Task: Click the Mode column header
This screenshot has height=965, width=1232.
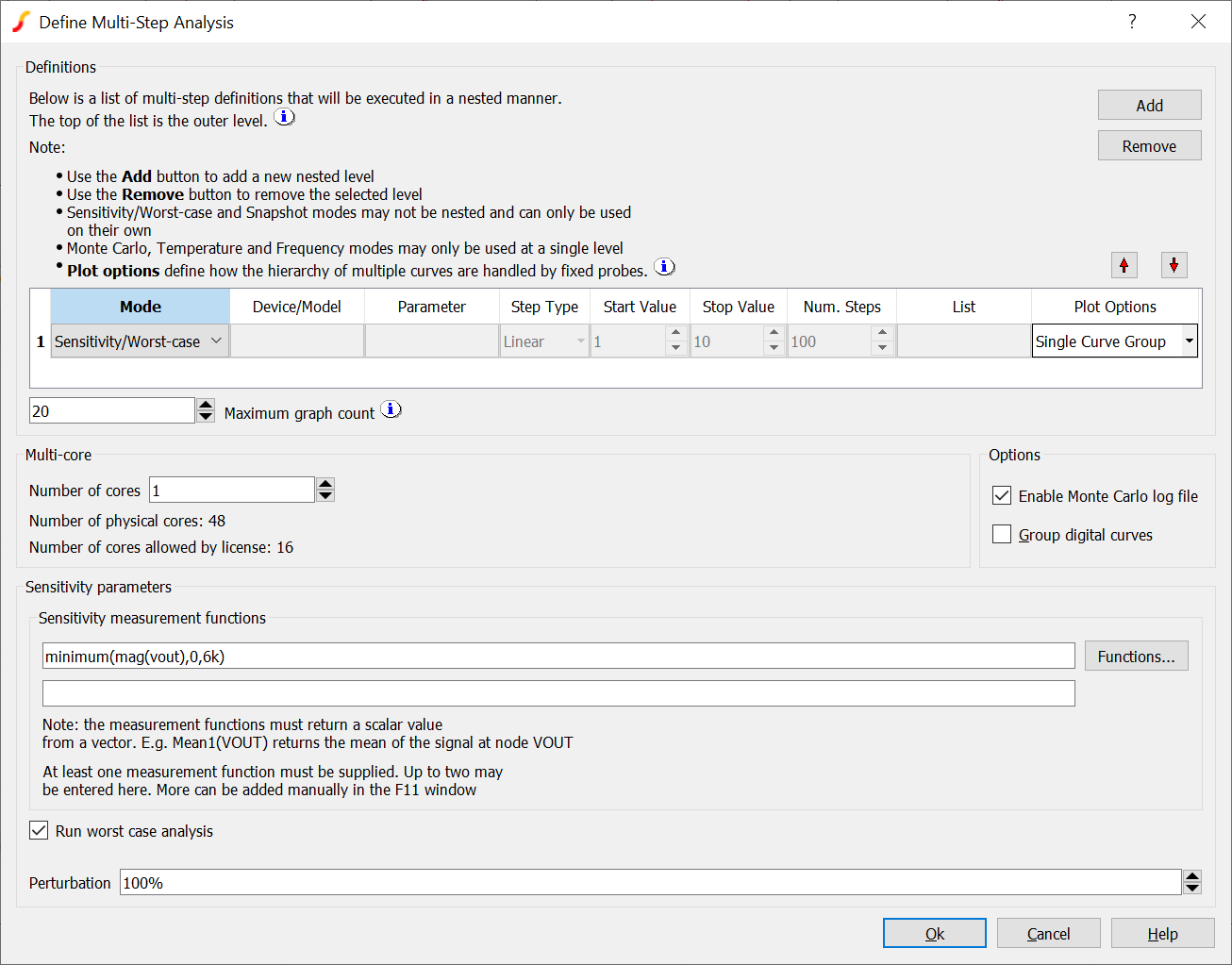Action: (x=140, y=307)
